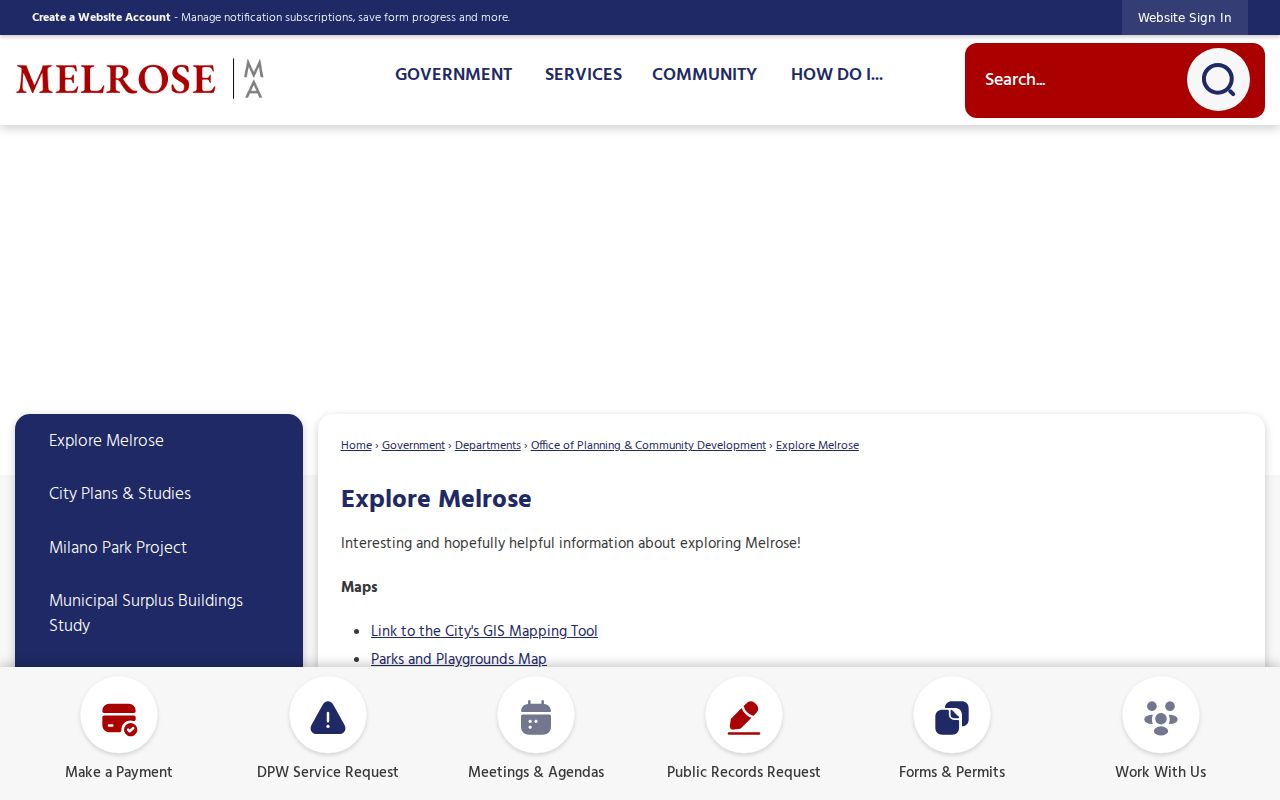Focus the Search text field
Screen dimensions: 1280x800
click(x=1078, y=80)
